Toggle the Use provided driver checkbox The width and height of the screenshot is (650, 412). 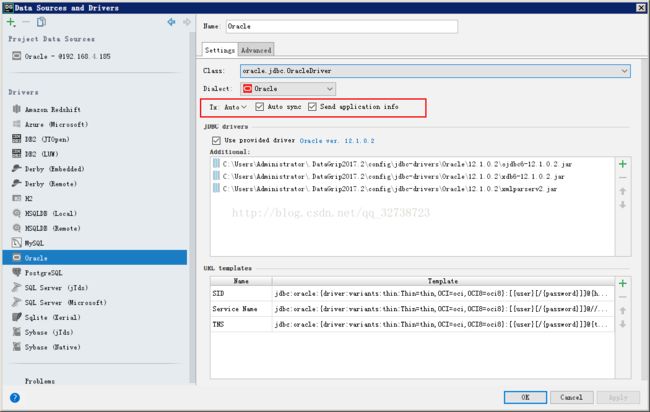click(x=216, y=141)
